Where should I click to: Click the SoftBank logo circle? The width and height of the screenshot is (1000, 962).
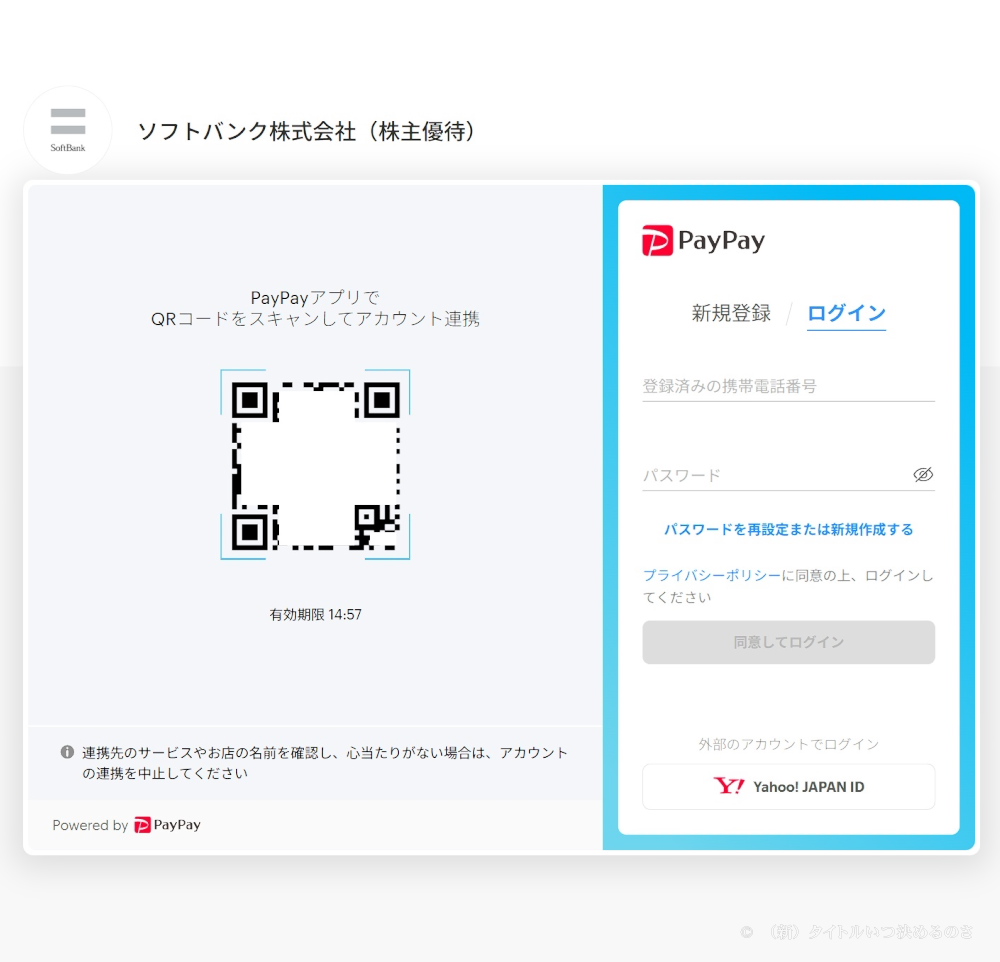(x=68, y=130)
